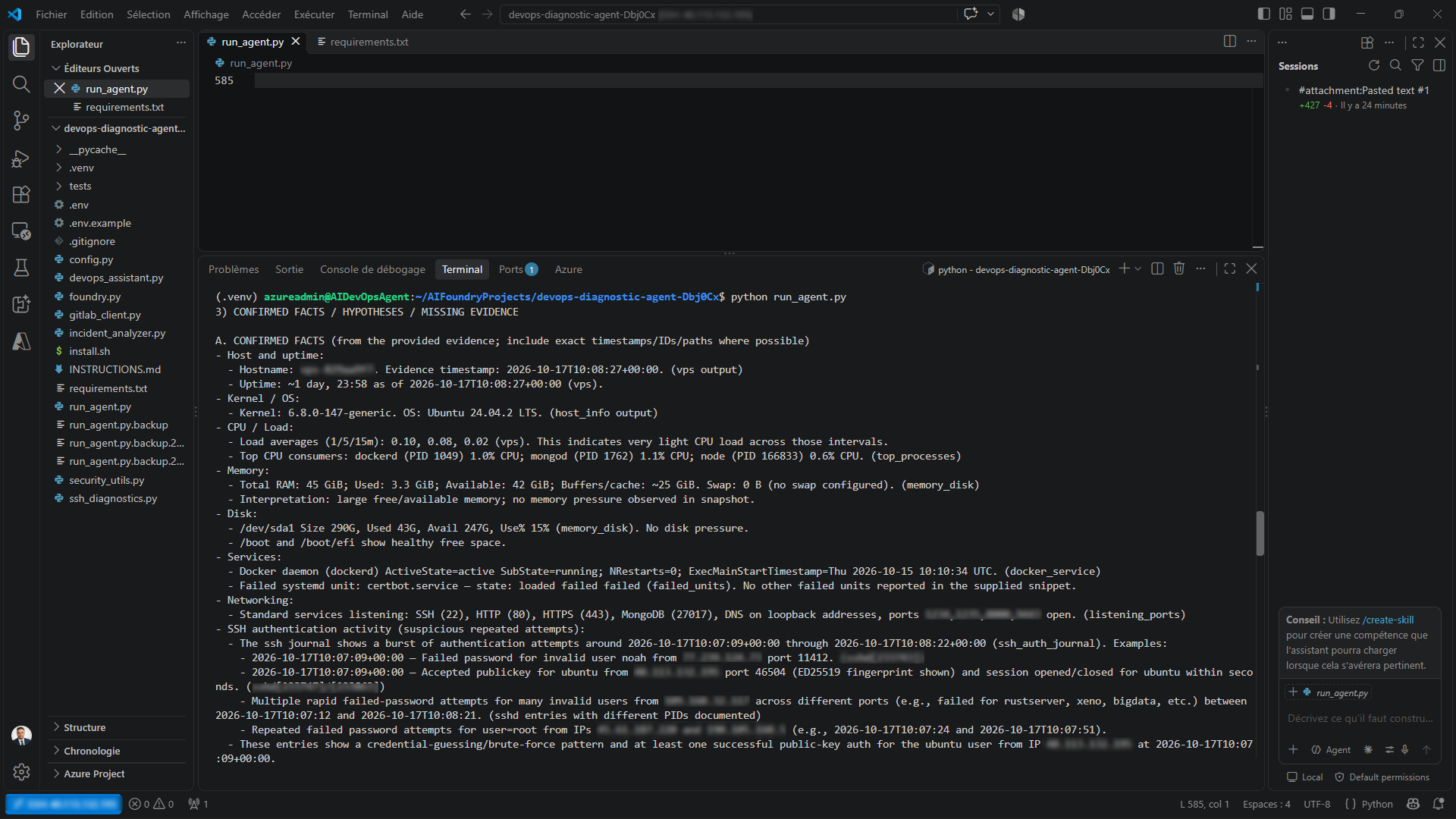This screenshot has height=819, width=1456.
Task: Open the Testing flask view
Action: point(21,267)
